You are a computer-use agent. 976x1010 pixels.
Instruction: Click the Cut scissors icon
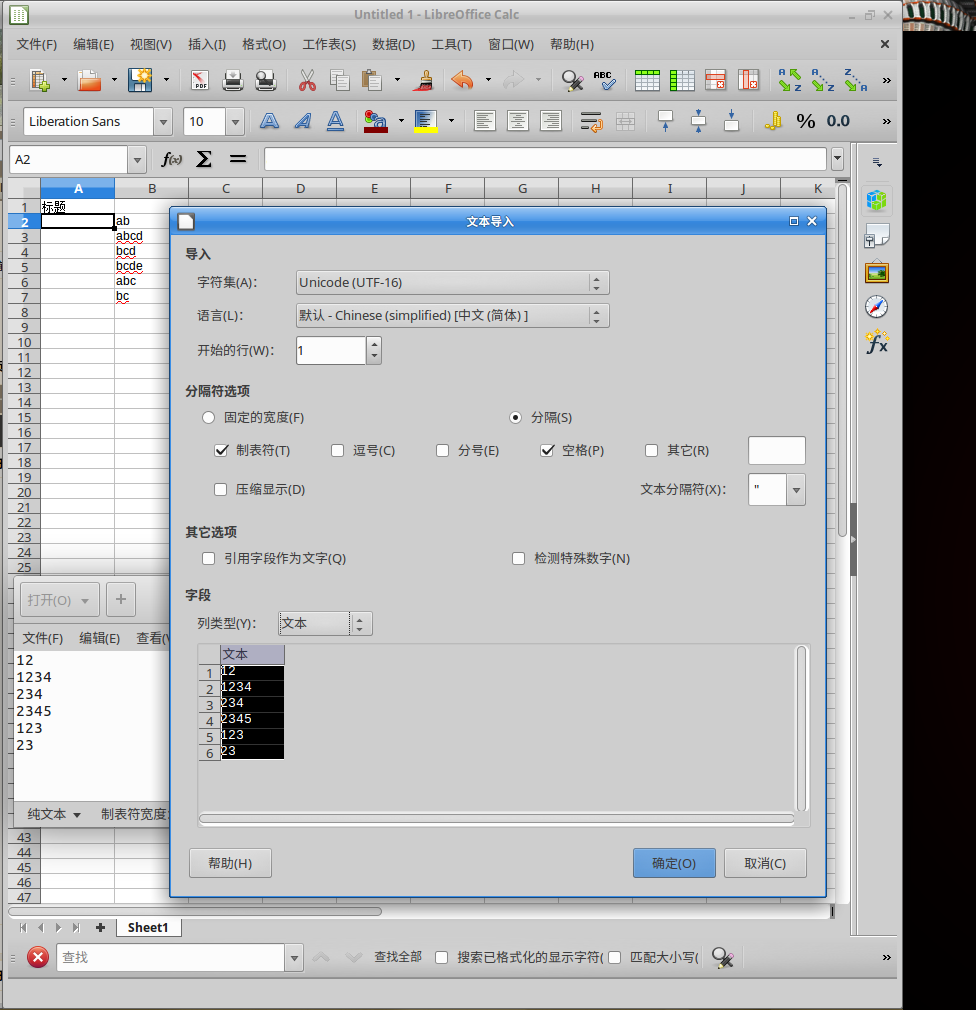click(x=307, y=81)
